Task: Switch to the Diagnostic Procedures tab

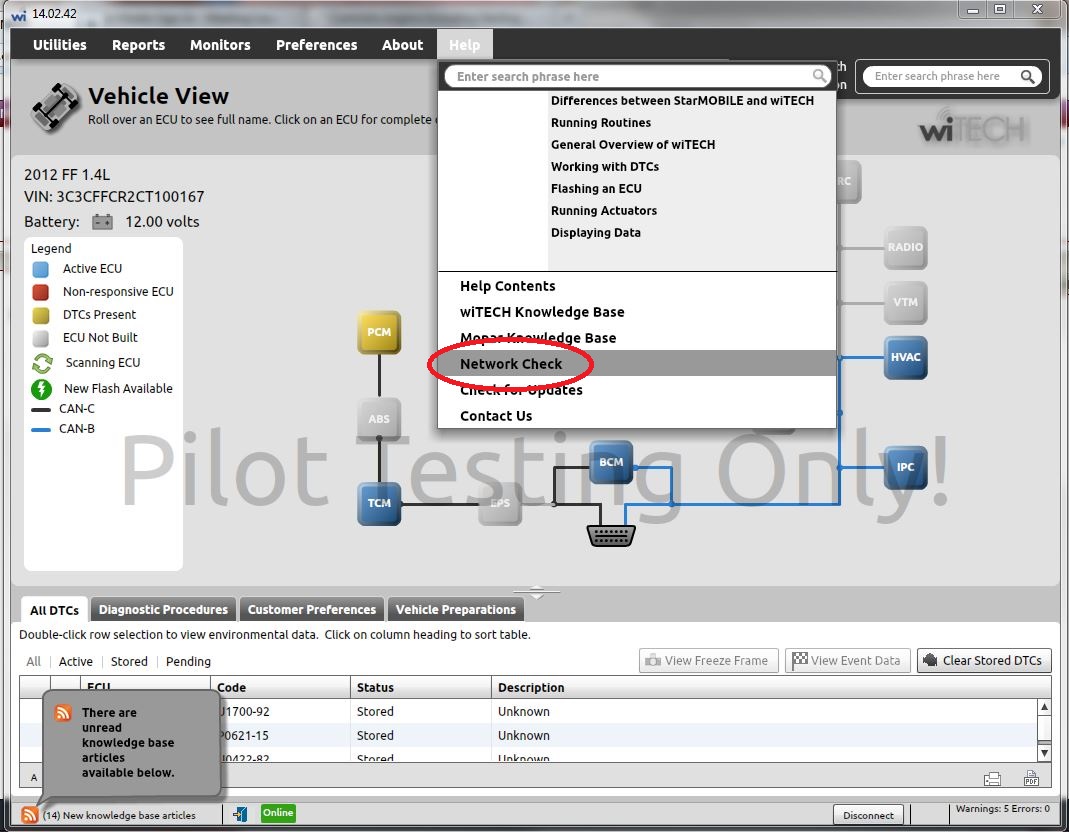Action: (162, 609)
